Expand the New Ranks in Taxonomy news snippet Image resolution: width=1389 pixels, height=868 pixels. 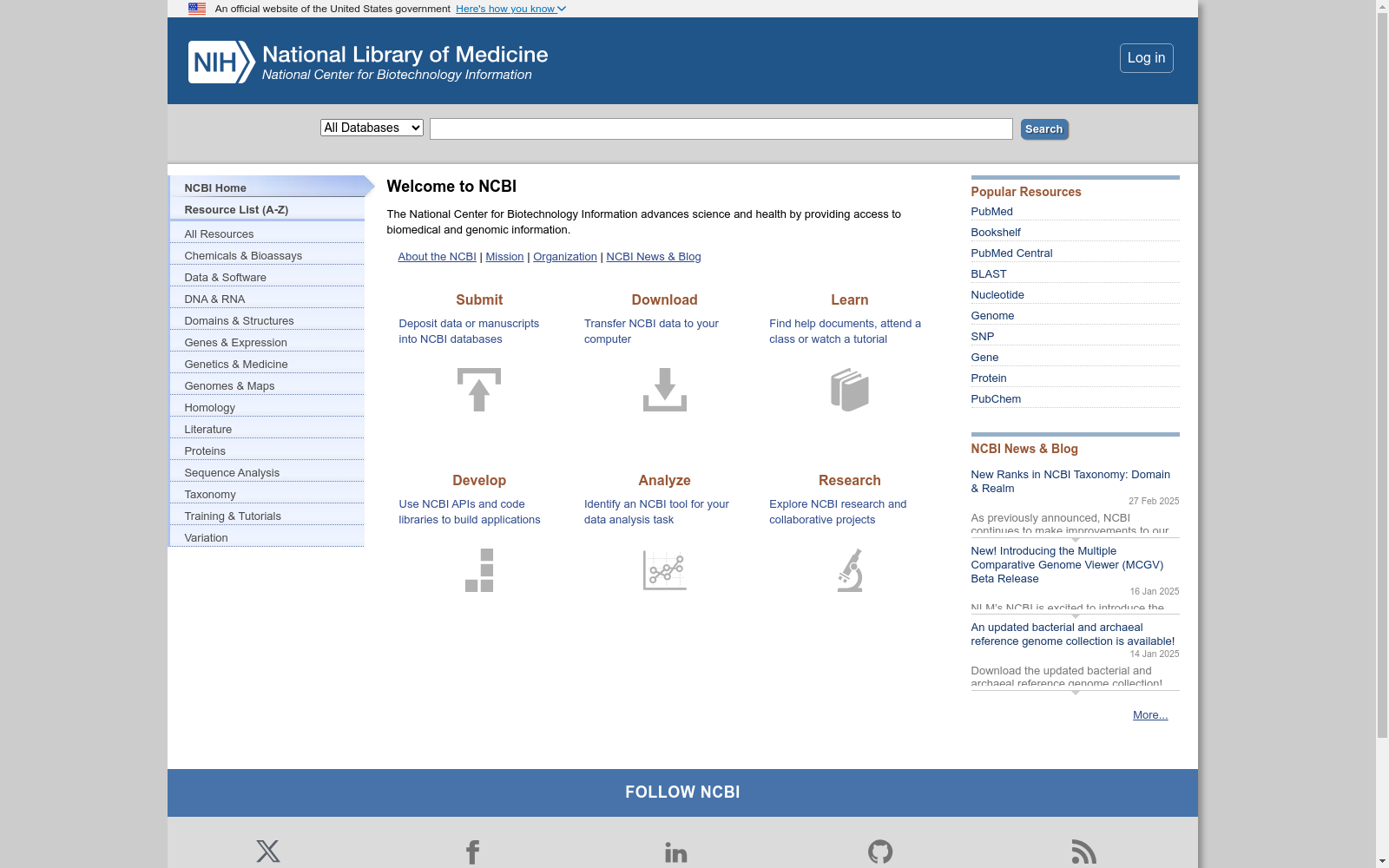(x=1076, y=540)
